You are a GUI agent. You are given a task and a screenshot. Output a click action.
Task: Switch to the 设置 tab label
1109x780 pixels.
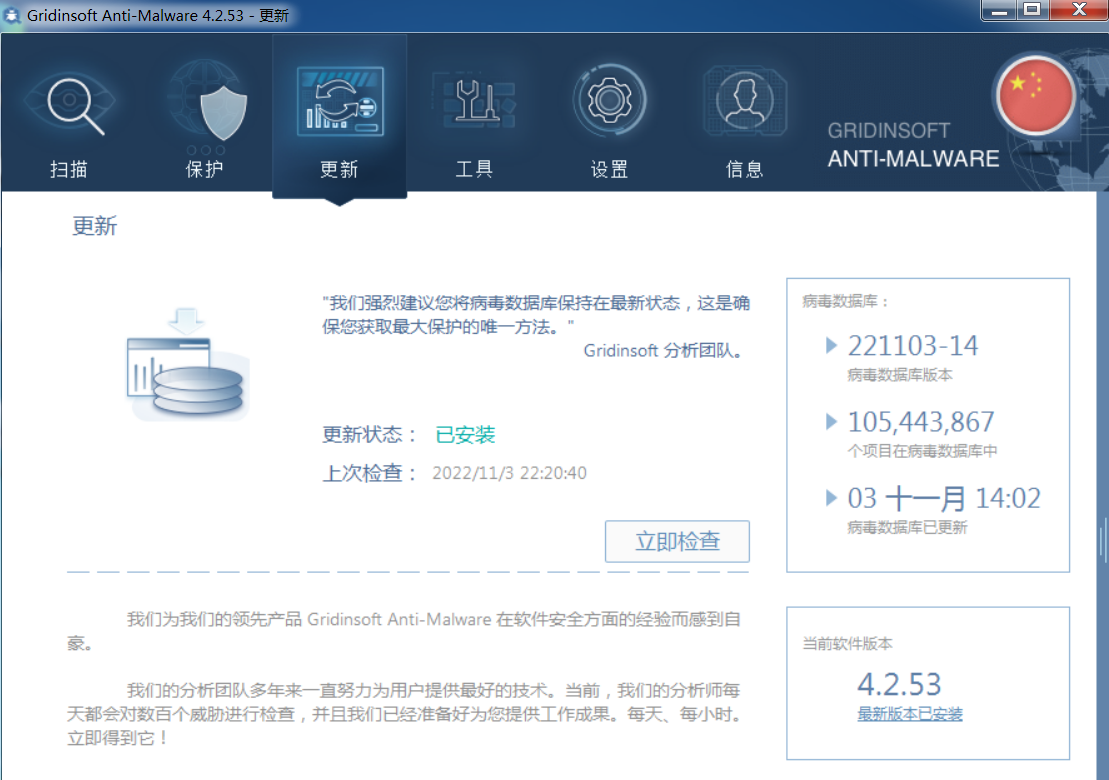[610, 169]
